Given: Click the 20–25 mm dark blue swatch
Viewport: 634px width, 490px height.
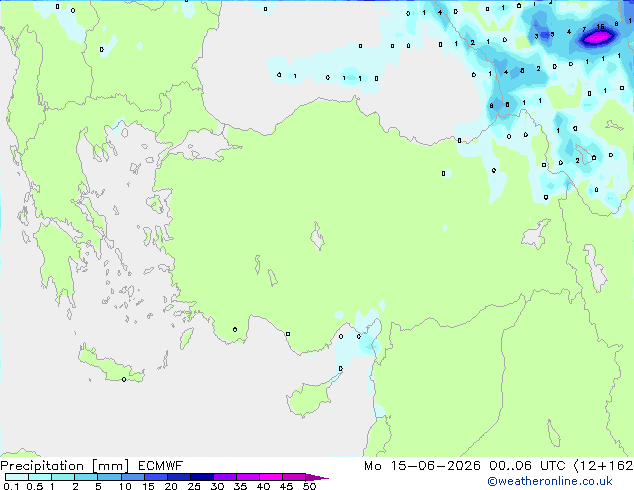Looking at the screenshot, I should pyautogui.click(x=178, y=477).
